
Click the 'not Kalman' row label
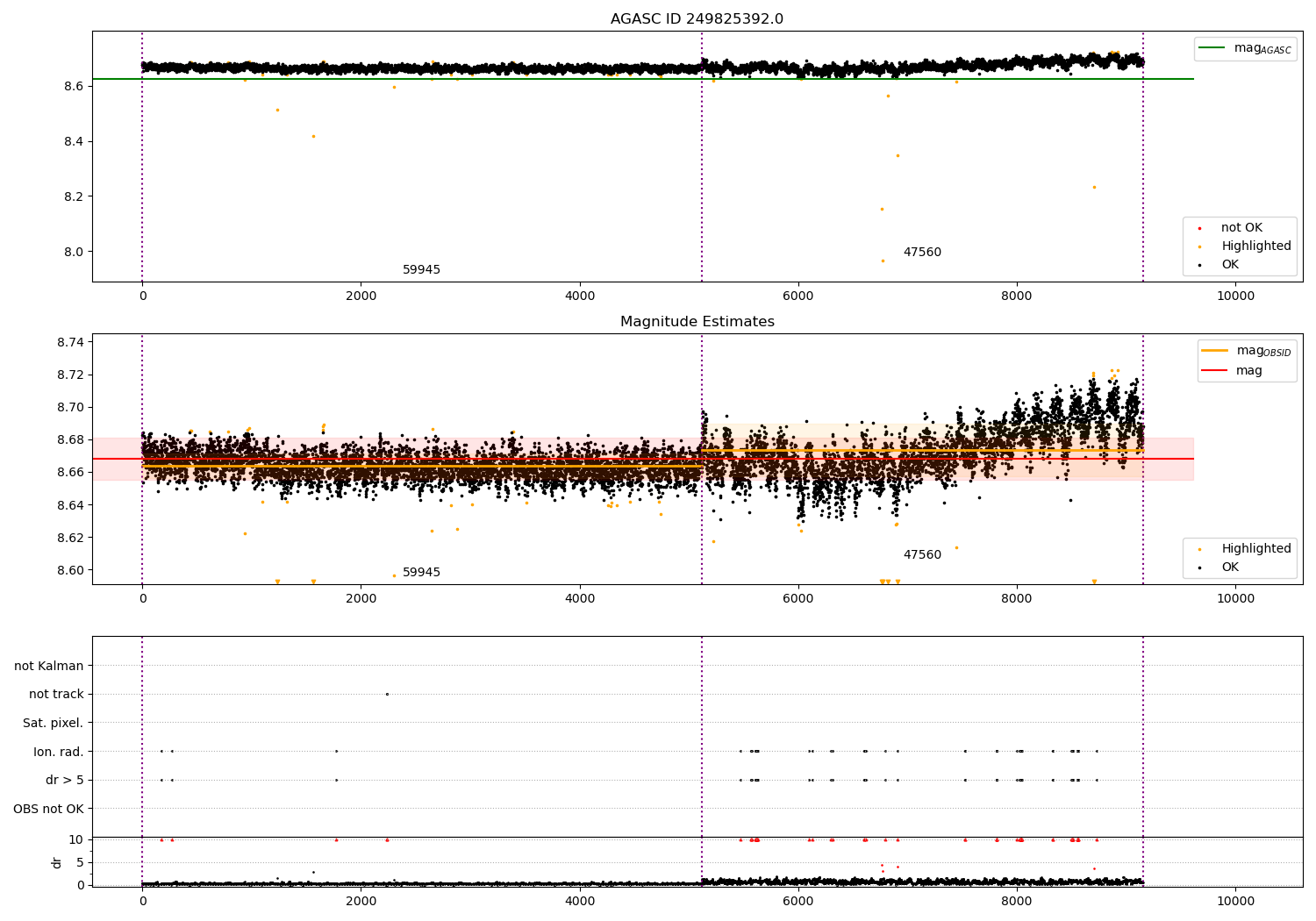pyautogui.click(x=49, y=666)
